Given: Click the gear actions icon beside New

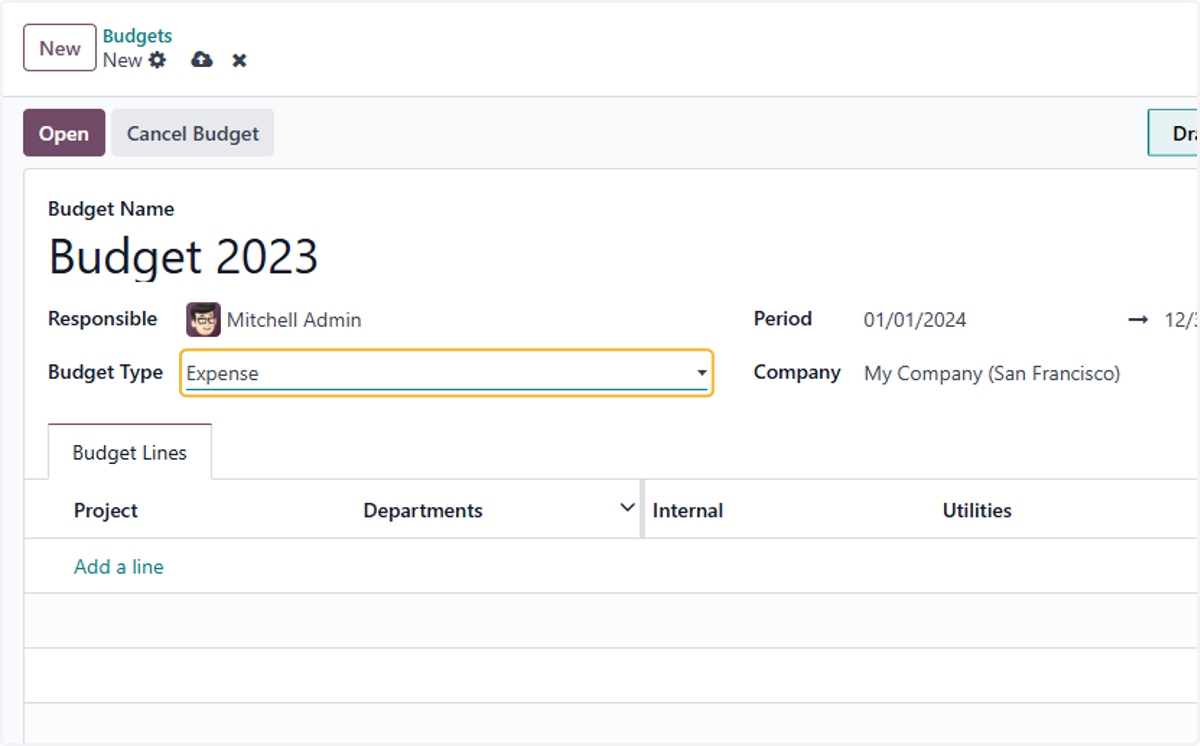Looking at the screenshot, I should tap(158, 60).
